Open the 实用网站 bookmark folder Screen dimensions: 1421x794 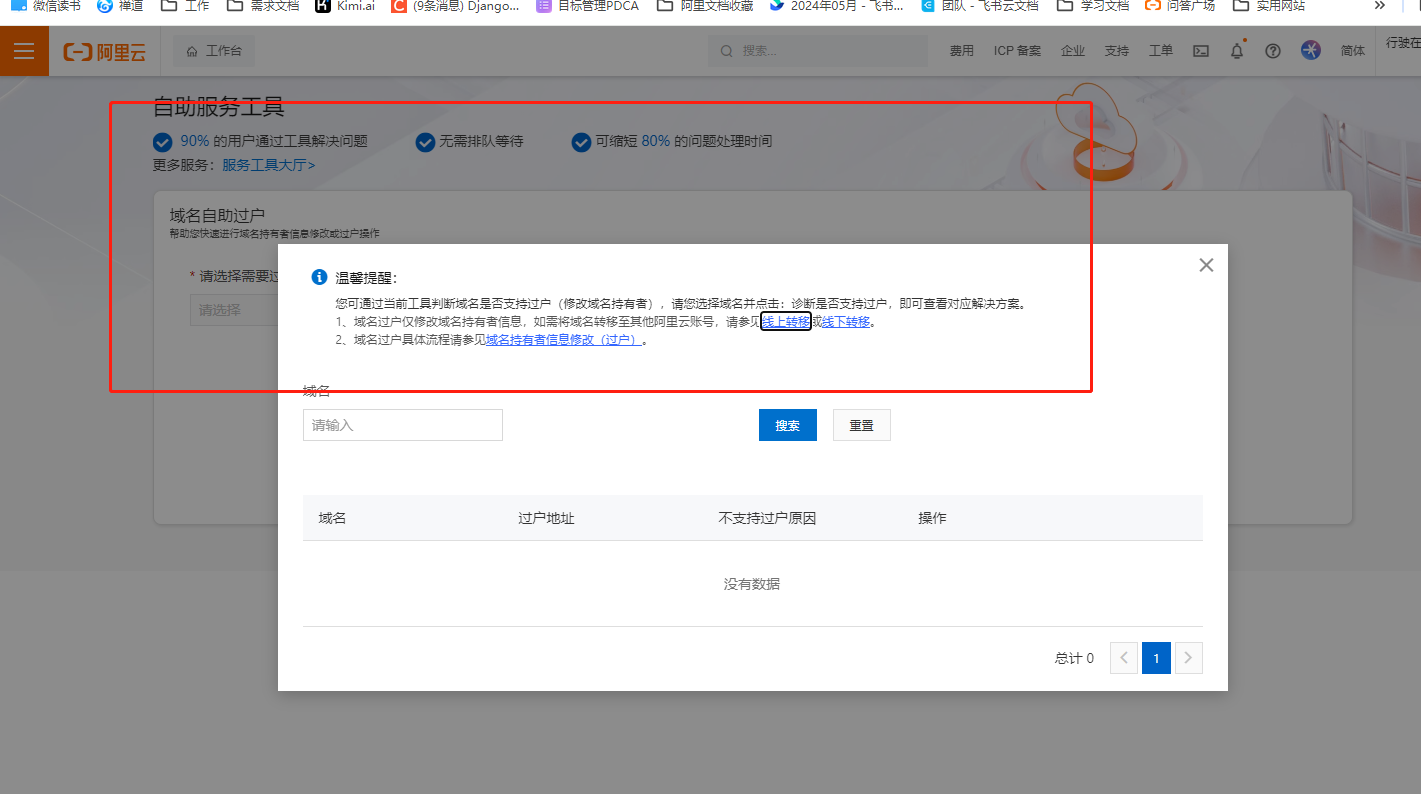tap(1269, 6)
